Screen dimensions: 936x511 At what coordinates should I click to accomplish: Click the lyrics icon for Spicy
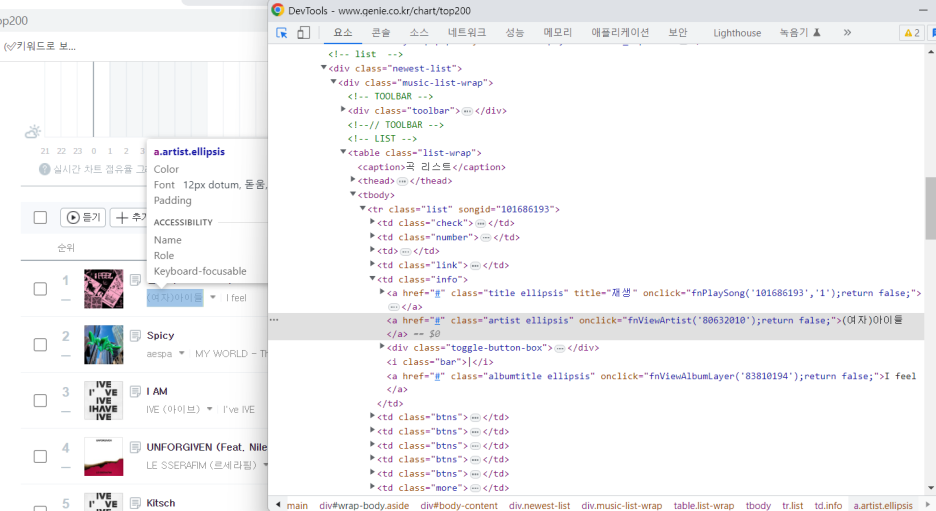point(136,335)
